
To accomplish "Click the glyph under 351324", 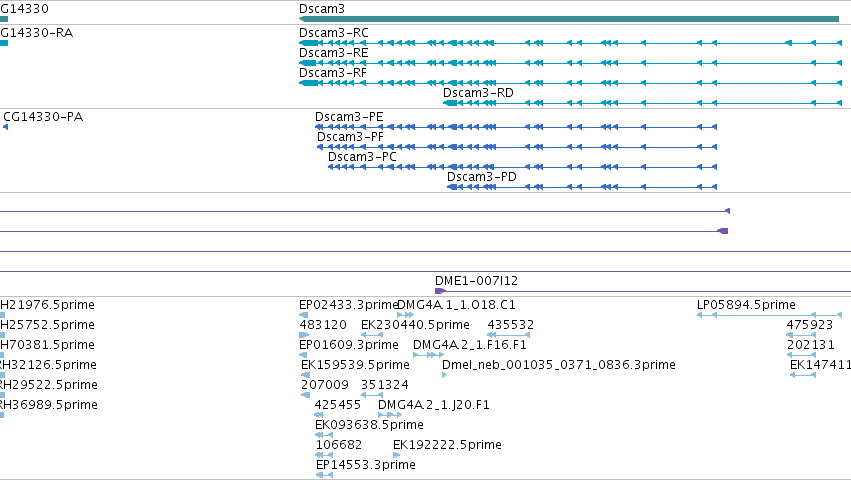I will click(372, 395).
